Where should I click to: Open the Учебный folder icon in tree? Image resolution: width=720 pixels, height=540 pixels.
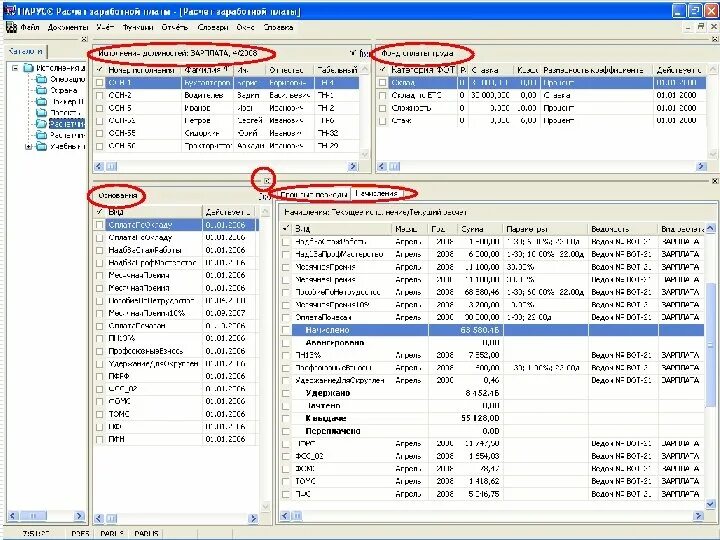pyautogui.click(x=42, y=146)
